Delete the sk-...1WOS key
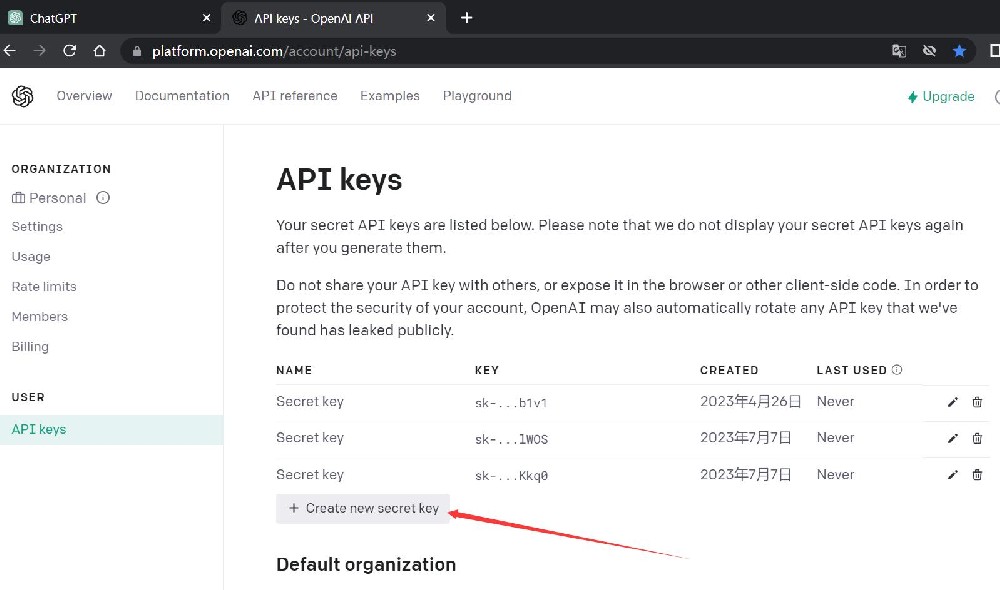 (977, 438)
